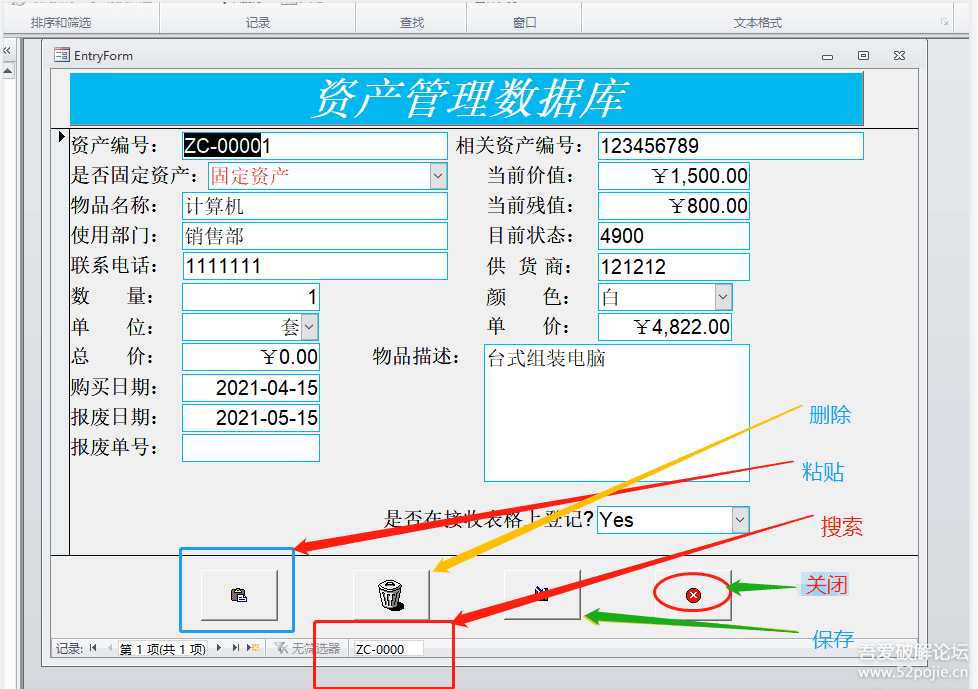Click the 查找 ribbon group label
This screenshot has width=978, height=689.
(x=412, y=22)
